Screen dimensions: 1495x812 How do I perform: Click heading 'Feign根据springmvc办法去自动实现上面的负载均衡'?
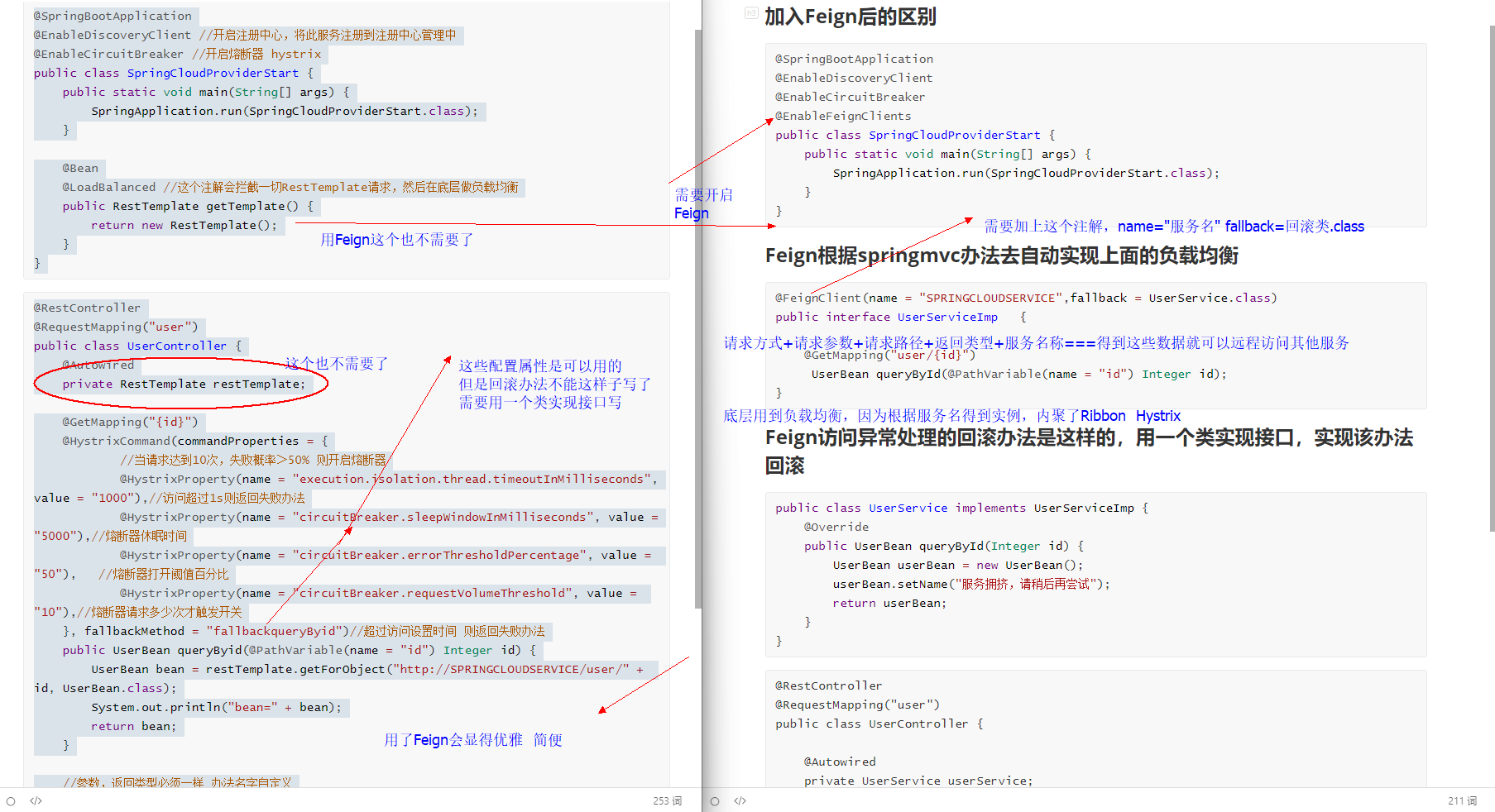(1001, 256)
